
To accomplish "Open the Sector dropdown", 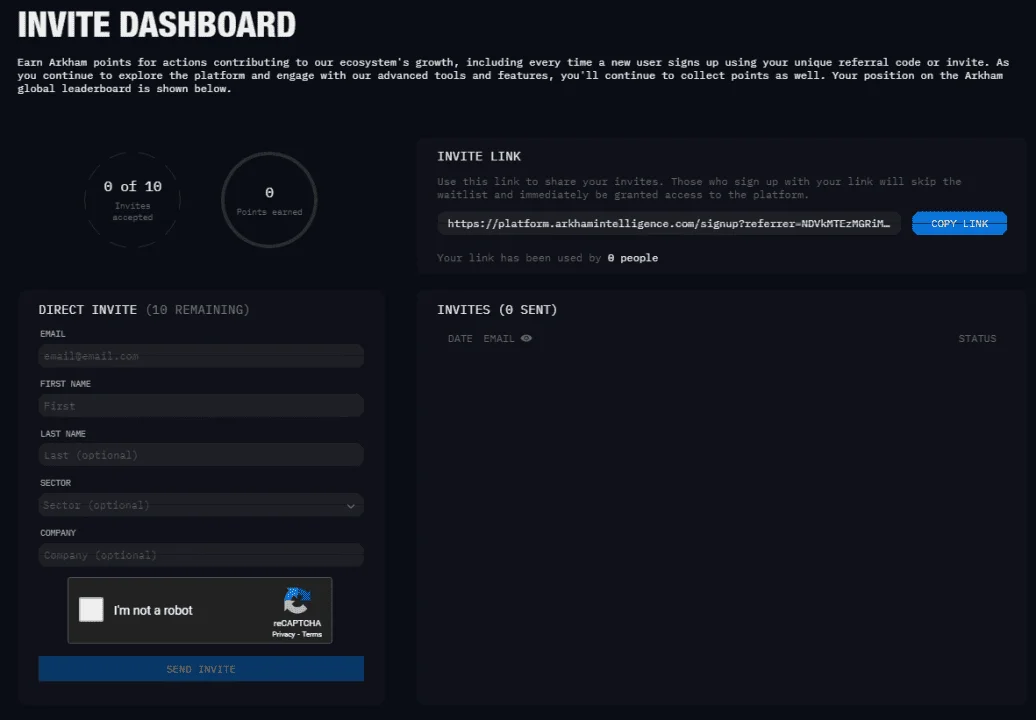I will (x=201, y=505).
